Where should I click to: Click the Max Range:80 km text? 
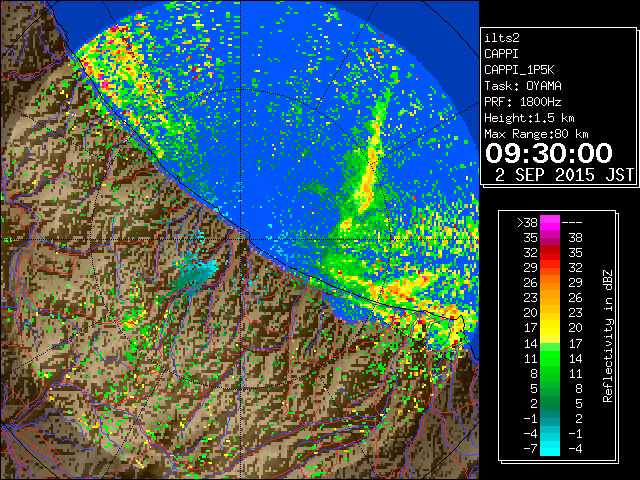(x=536, y=134)
